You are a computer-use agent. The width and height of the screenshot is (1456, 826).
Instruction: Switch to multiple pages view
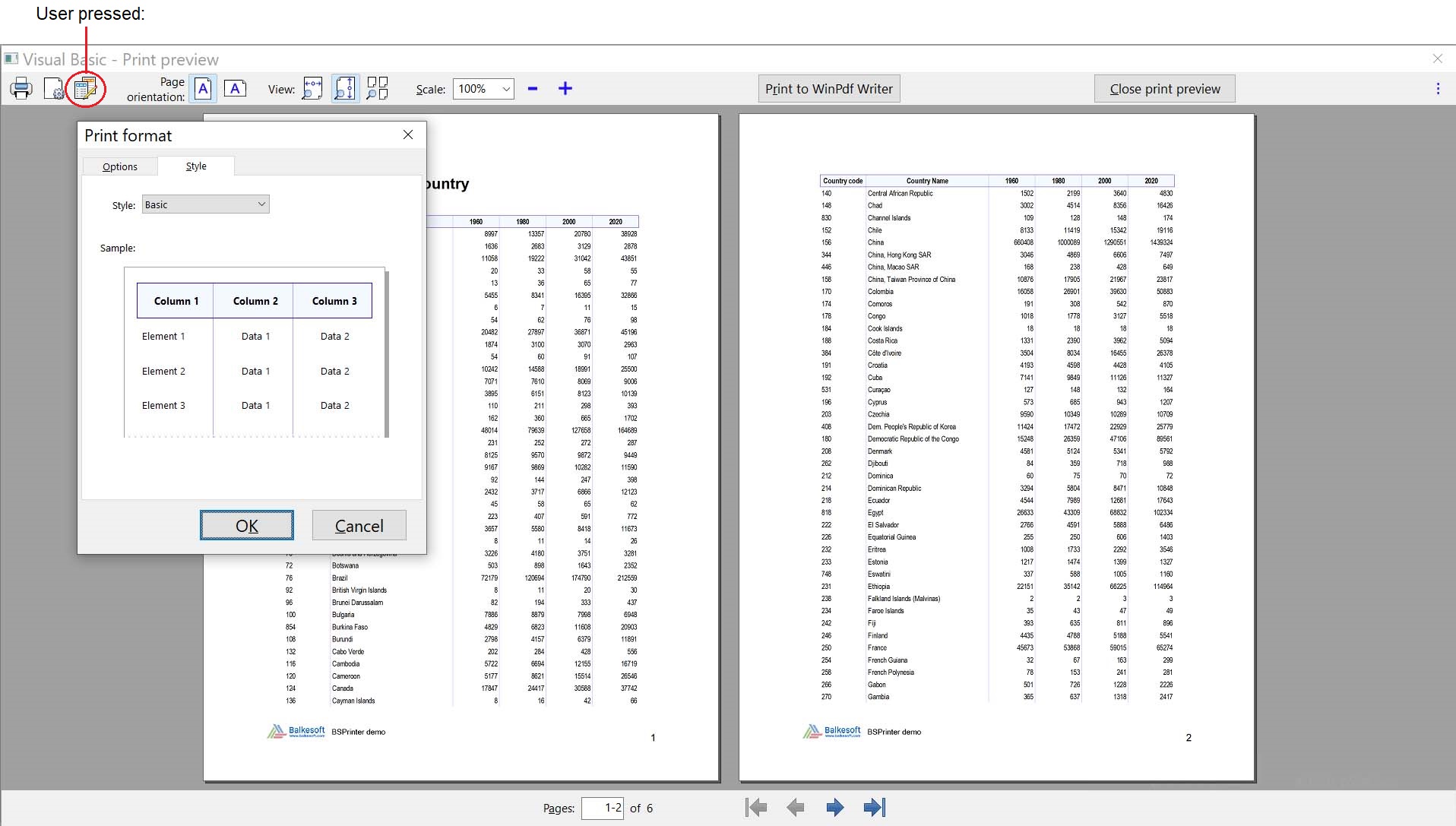pos(378,89)
